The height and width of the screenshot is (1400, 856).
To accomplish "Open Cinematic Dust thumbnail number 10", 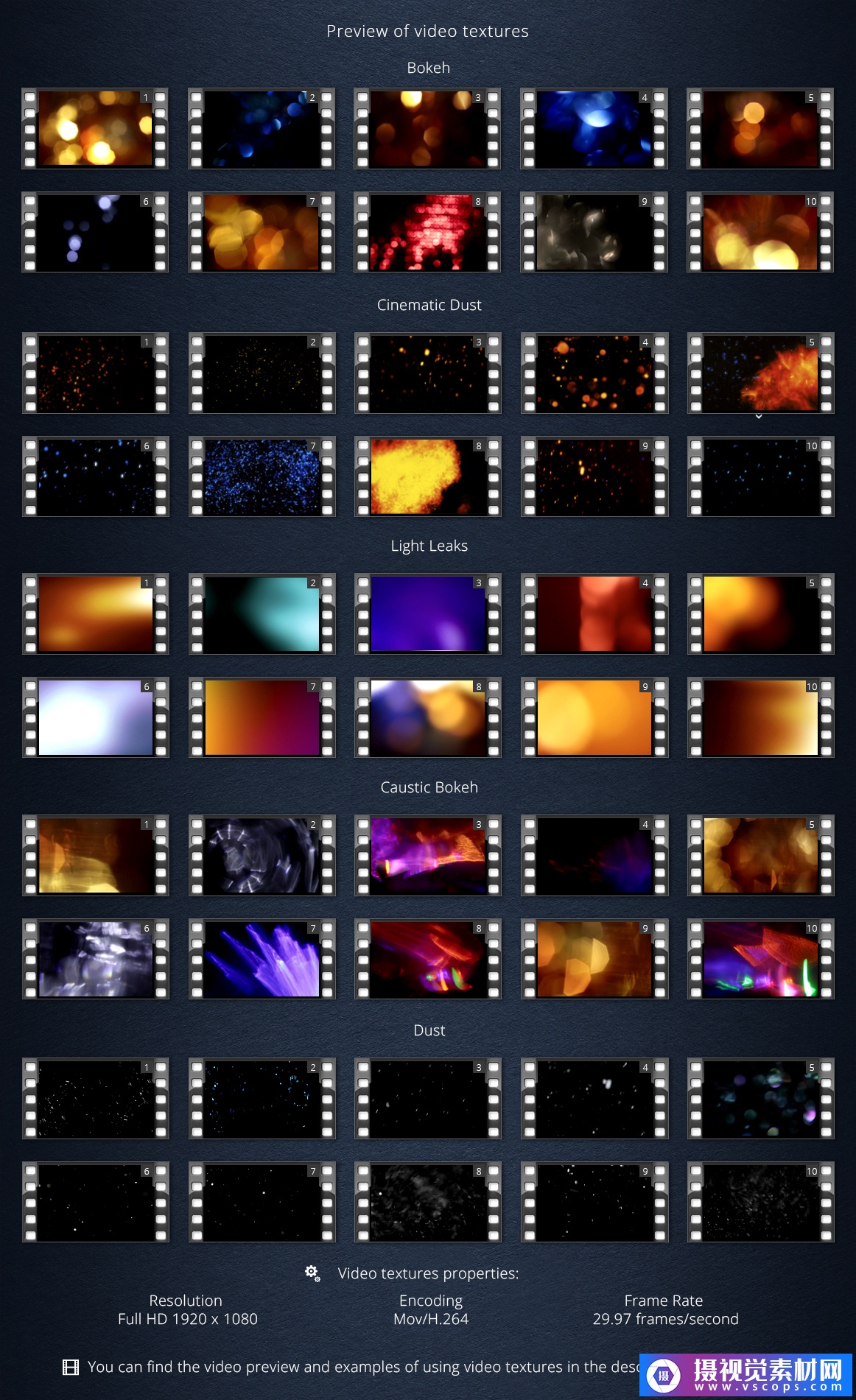I will [x=761, y=476].
